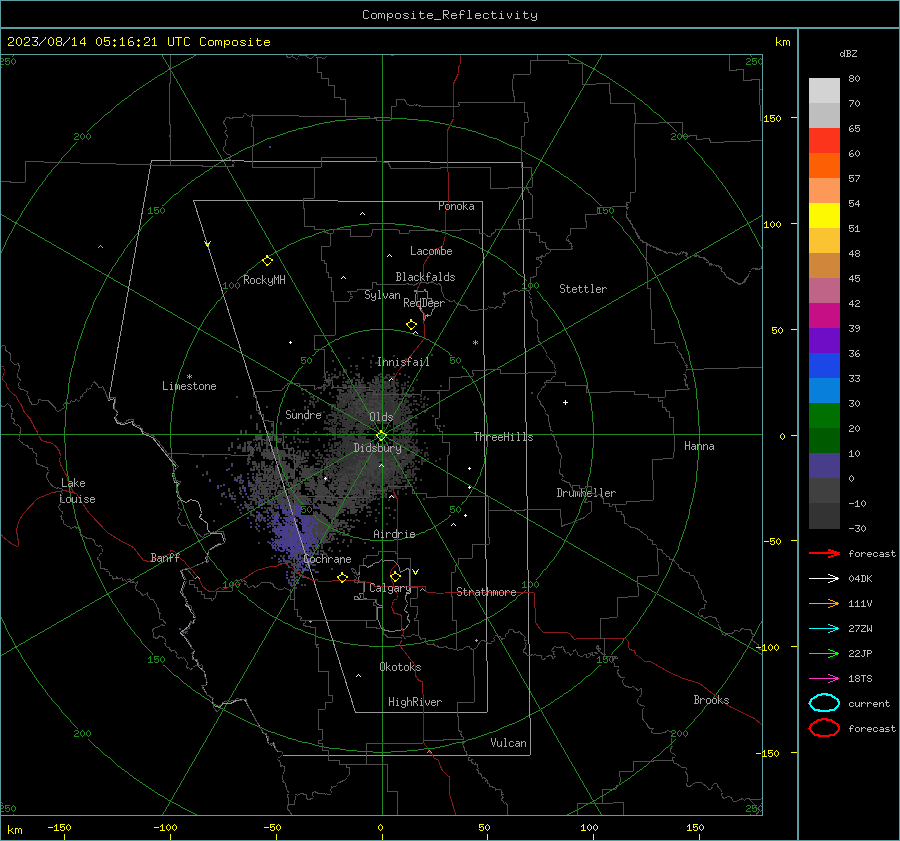Click the Stettler town label
Screen dimensions: 900x841
tap(583, 289)
